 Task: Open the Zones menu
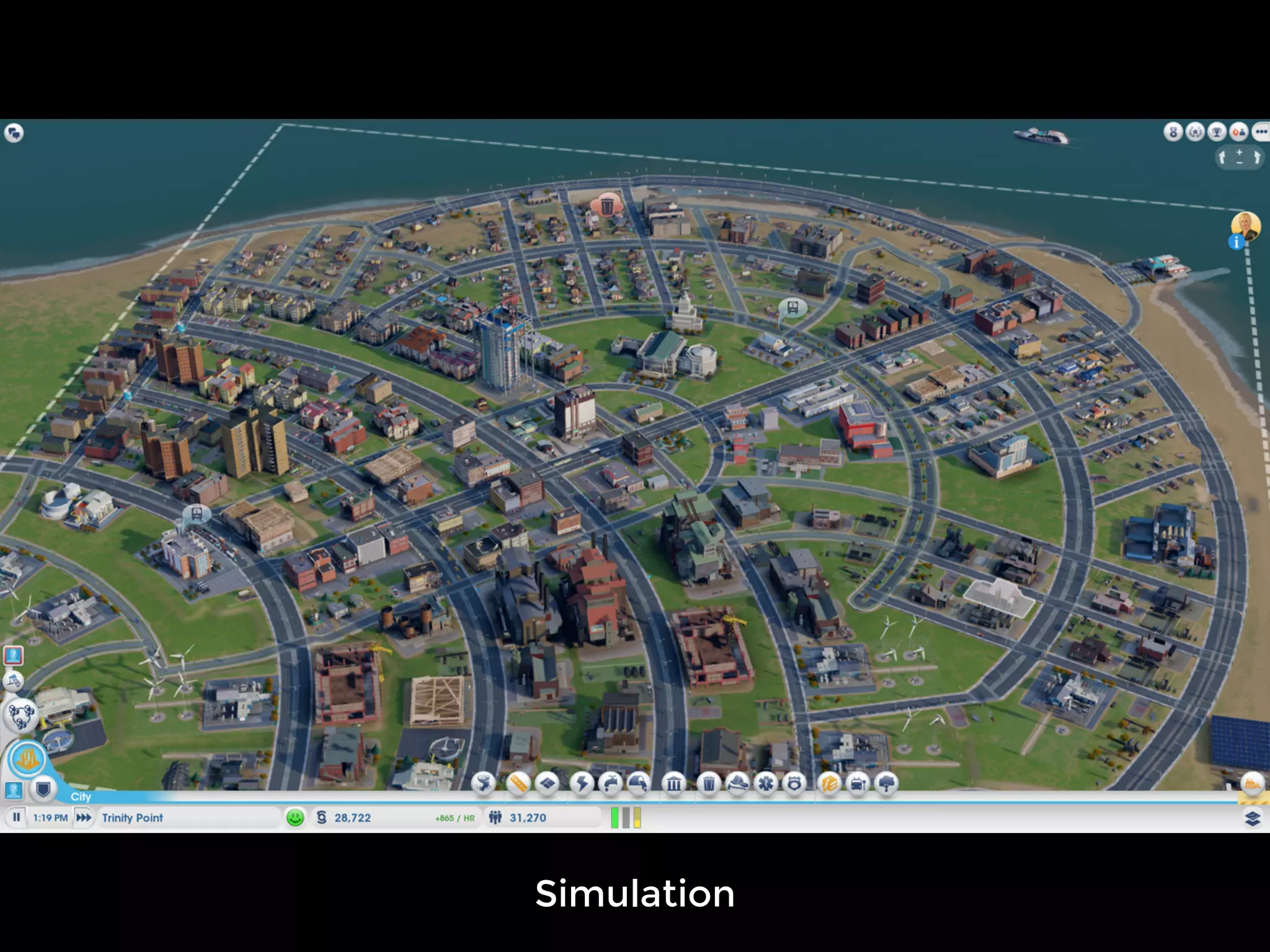(546, 784)
